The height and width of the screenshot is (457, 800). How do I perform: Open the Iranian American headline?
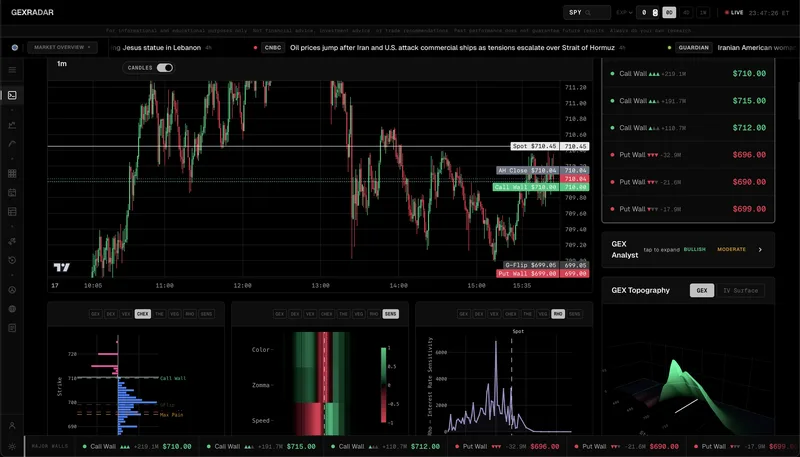click(757, 47)
